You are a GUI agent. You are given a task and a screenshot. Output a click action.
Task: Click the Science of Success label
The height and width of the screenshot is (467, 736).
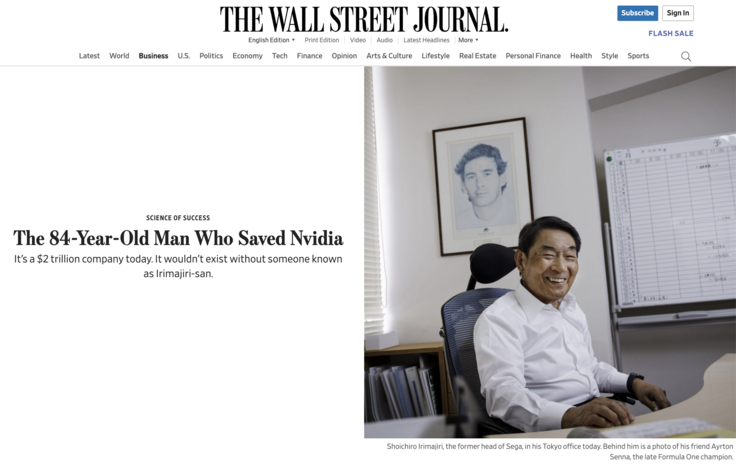[178, 218]
